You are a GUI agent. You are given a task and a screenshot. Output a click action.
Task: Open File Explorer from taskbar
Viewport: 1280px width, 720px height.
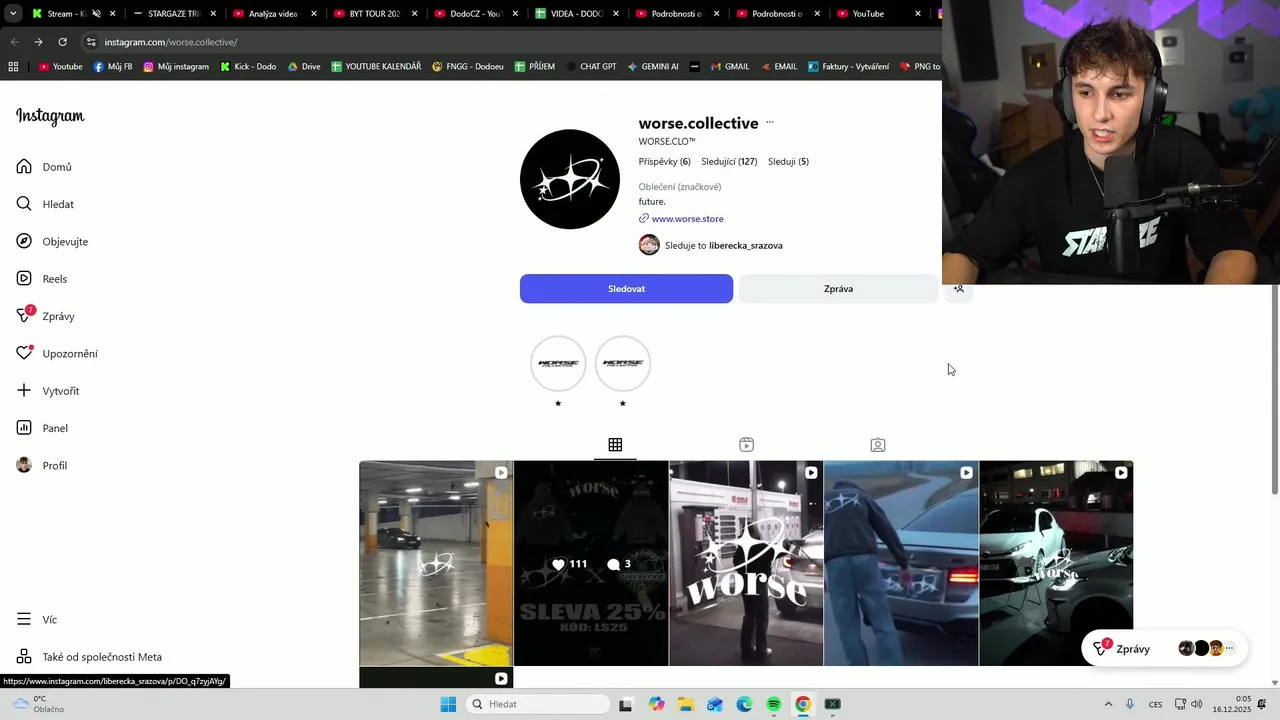point(685,704)
